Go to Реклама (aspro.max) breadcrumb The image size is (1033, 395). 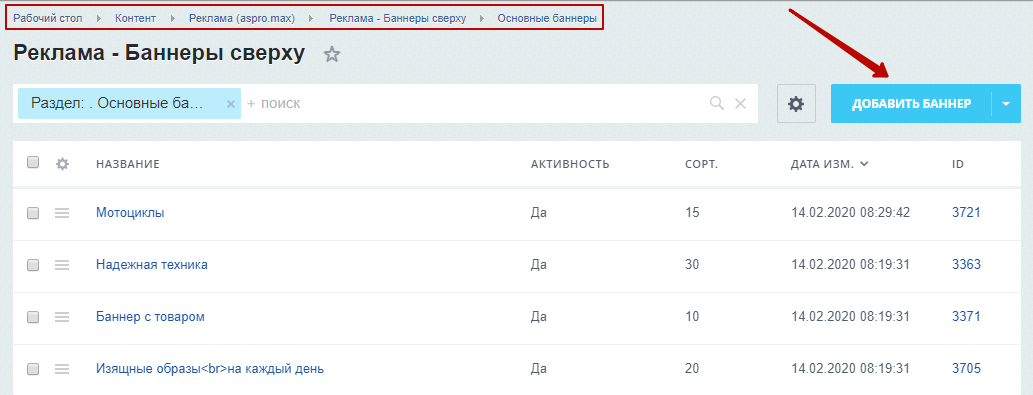pyautogui.click(x=242, y=18)
